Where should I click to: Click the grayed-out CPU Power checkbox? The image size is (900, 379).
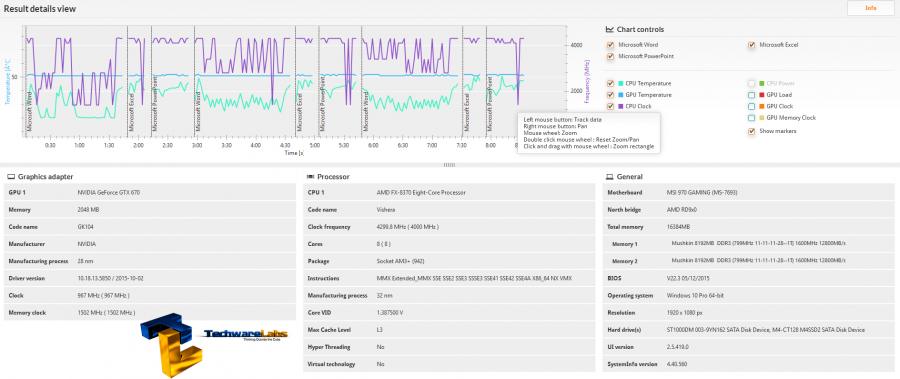[751, 83]
